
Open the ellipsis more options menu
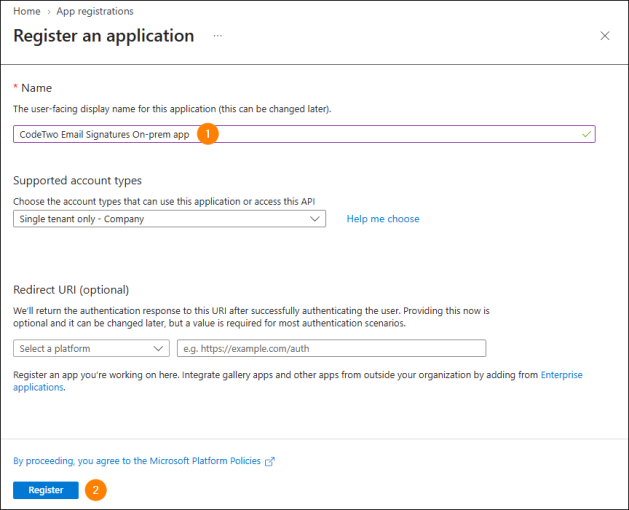pos(217,36)
